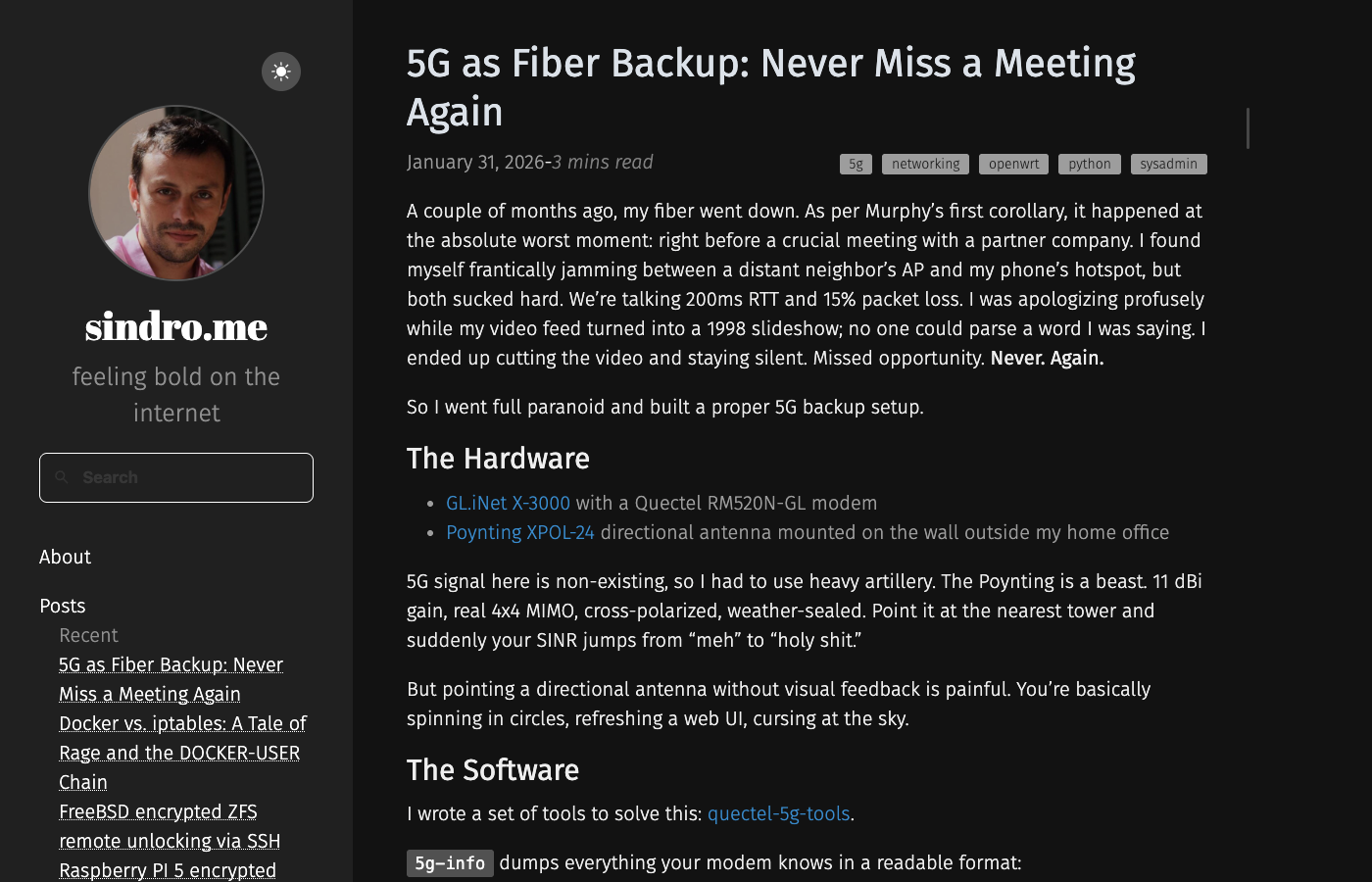Click the article scrollbar thumb
Screen dimensions: 1372x882
(1248, 128)
